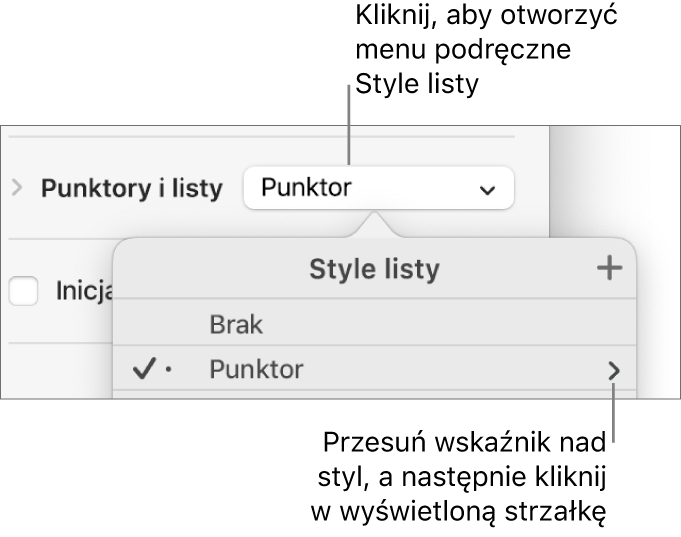This screenshot has width=681, height=537.
Task: Click the empty sidebar area above Punktory i listy
Action: point(270,148)
